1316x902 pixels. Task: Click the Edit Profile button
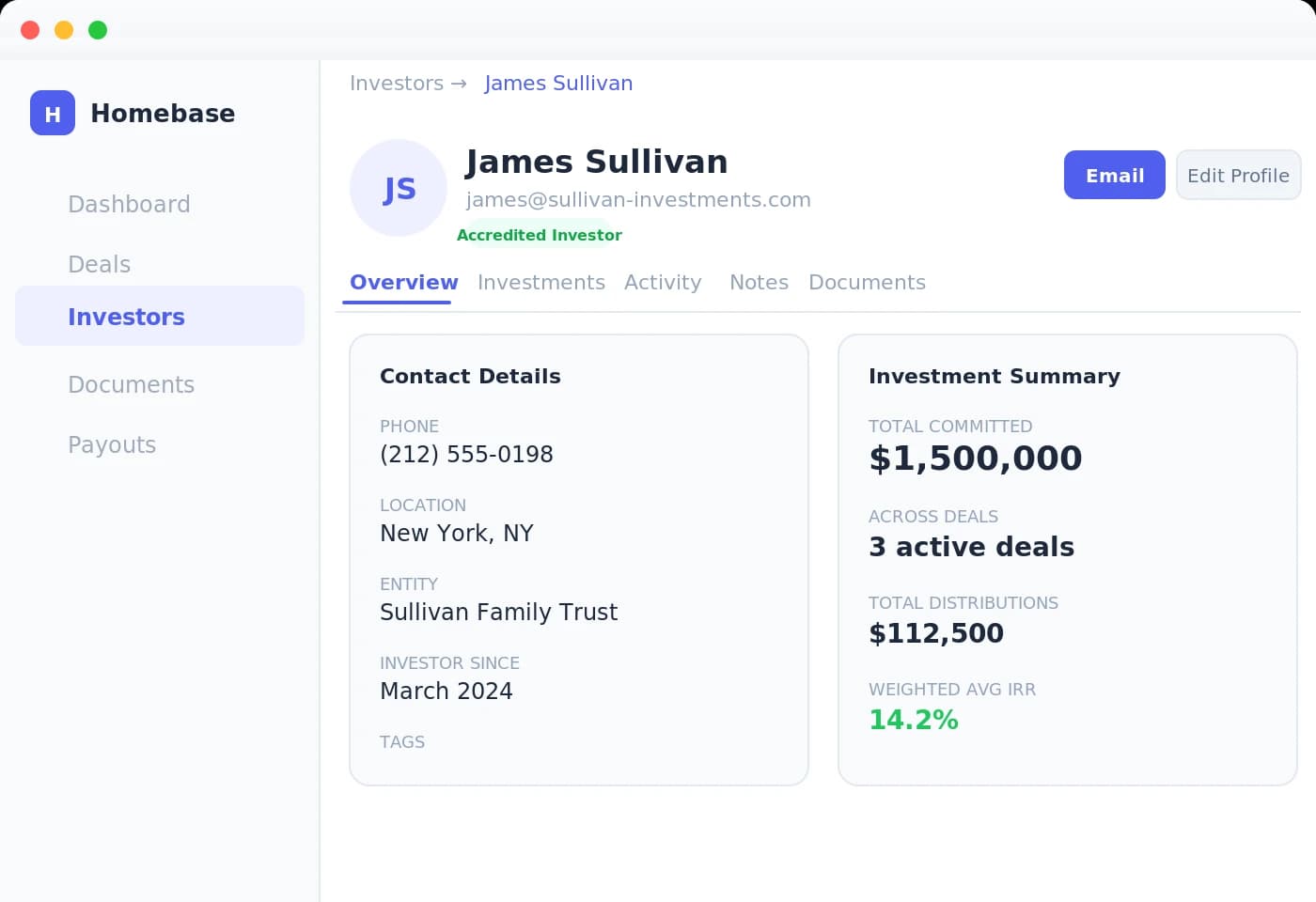[1238, 175]
